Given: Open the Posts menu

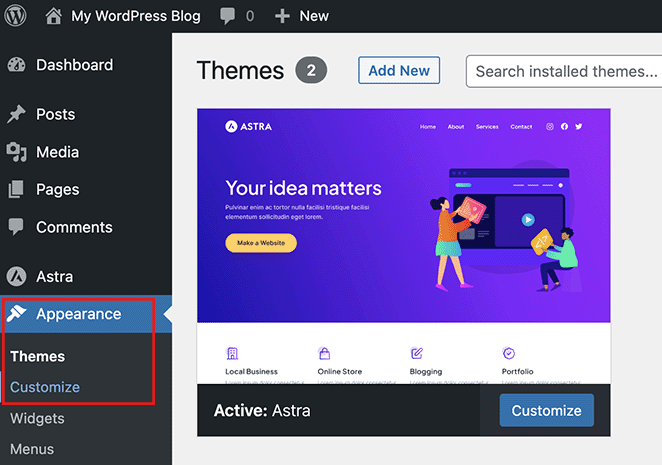Looking at the screenshot, I should click(x=55, y=114).
